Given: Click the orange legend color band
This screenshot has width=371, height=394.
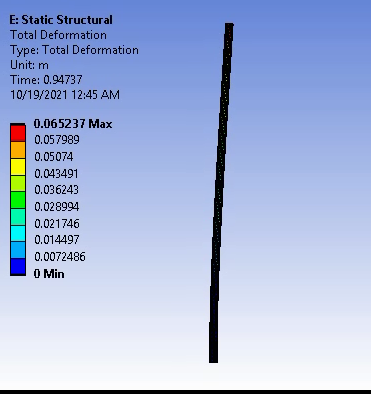Looking at the screenshot, I should 18,150.
